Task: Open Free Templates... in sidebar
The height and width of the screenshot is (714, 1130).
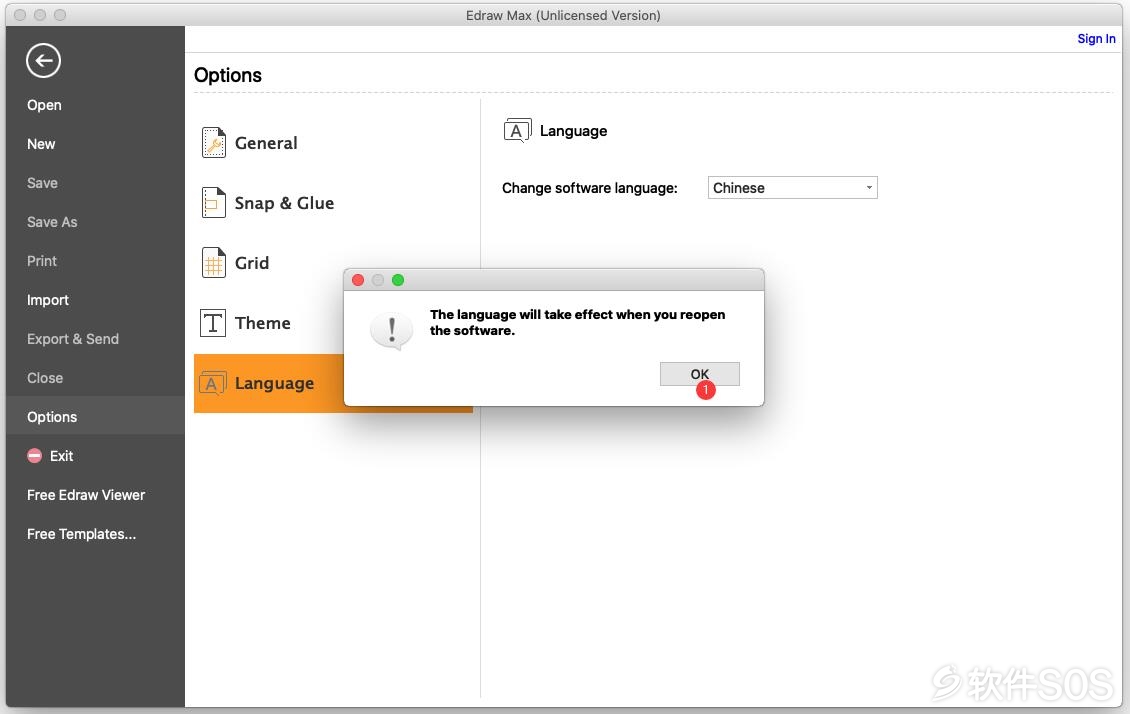Action: [x=81, y=534]
